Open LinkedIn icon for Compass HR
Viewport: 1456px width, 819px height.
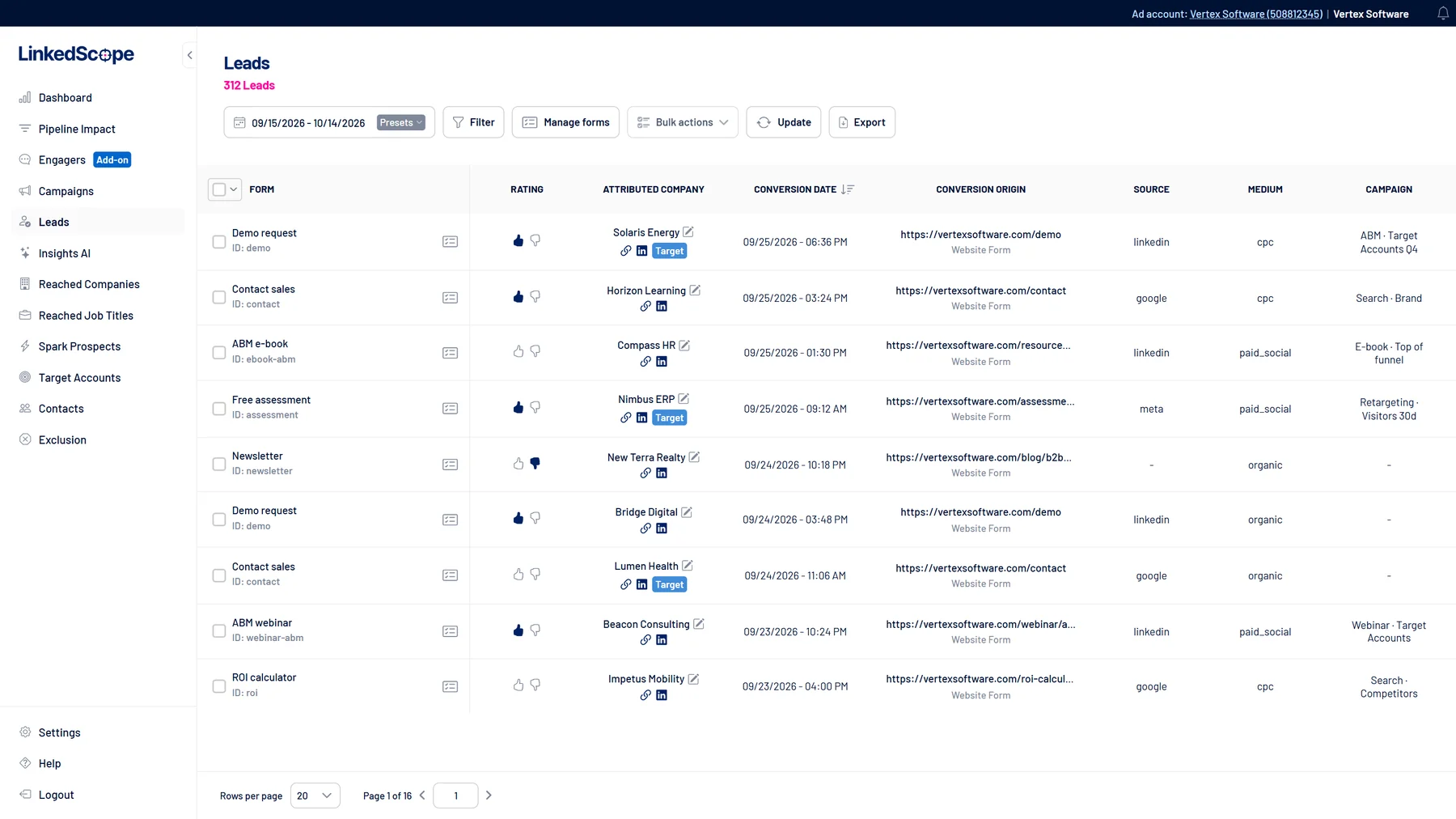[662, 362]
